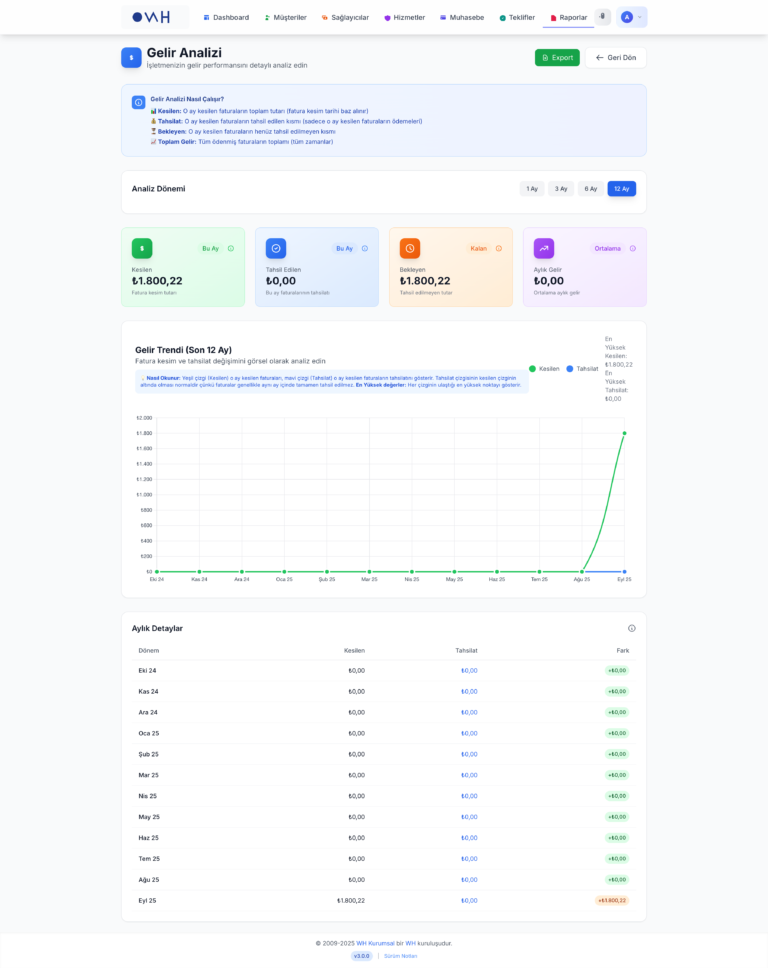Click the purple trend icon on Aylık Gelir card
768x968 pixels.
[x=544, y=248]
